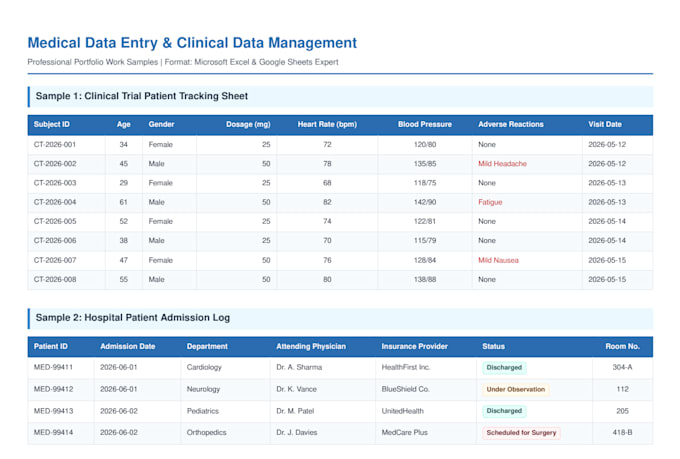Click physician Dr. J. Davies
Image resolution: width=680 pixels, height=459 pixels.
pos(297,433)
